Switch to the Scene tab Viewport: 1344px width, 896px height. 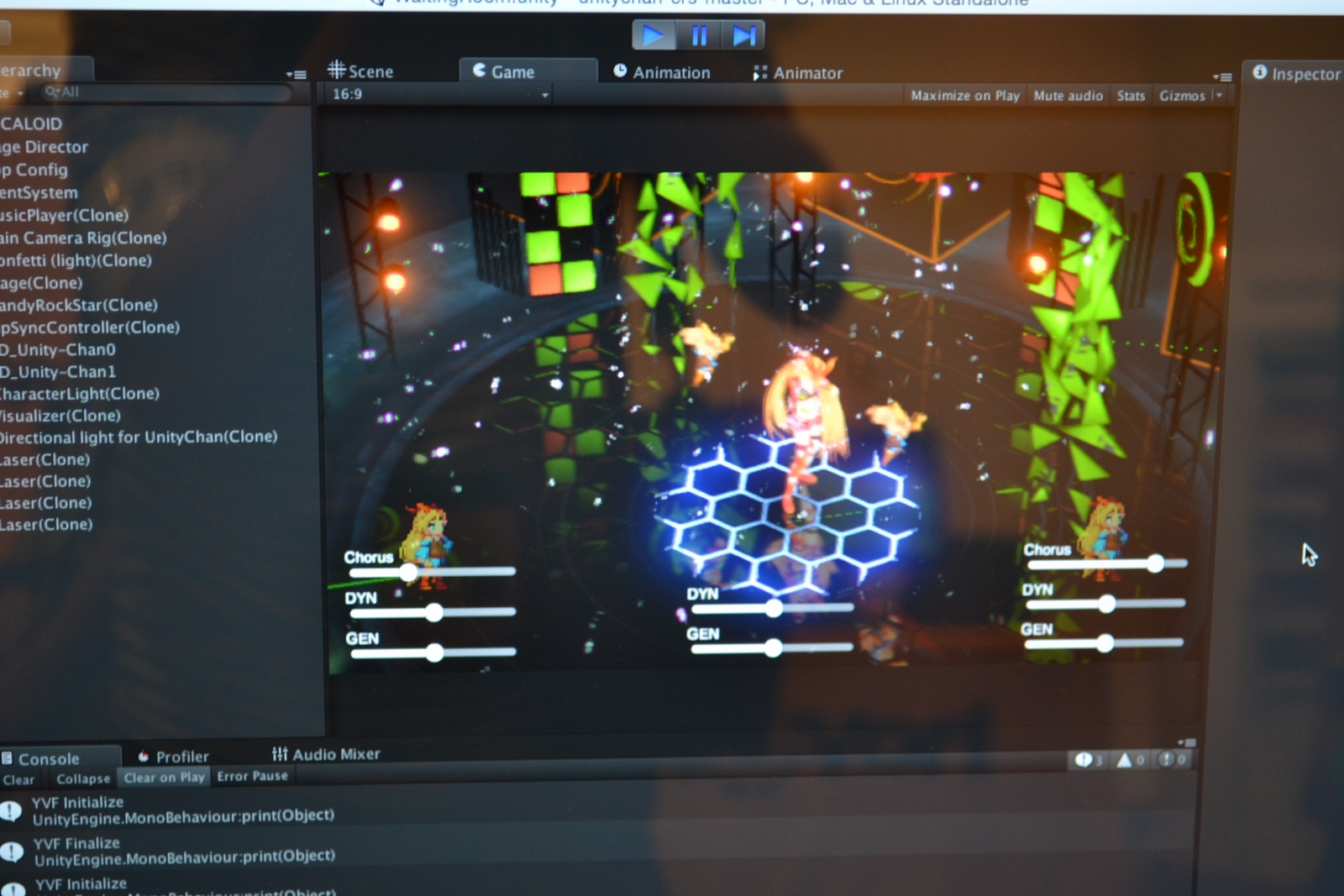[x=361, y=71]
